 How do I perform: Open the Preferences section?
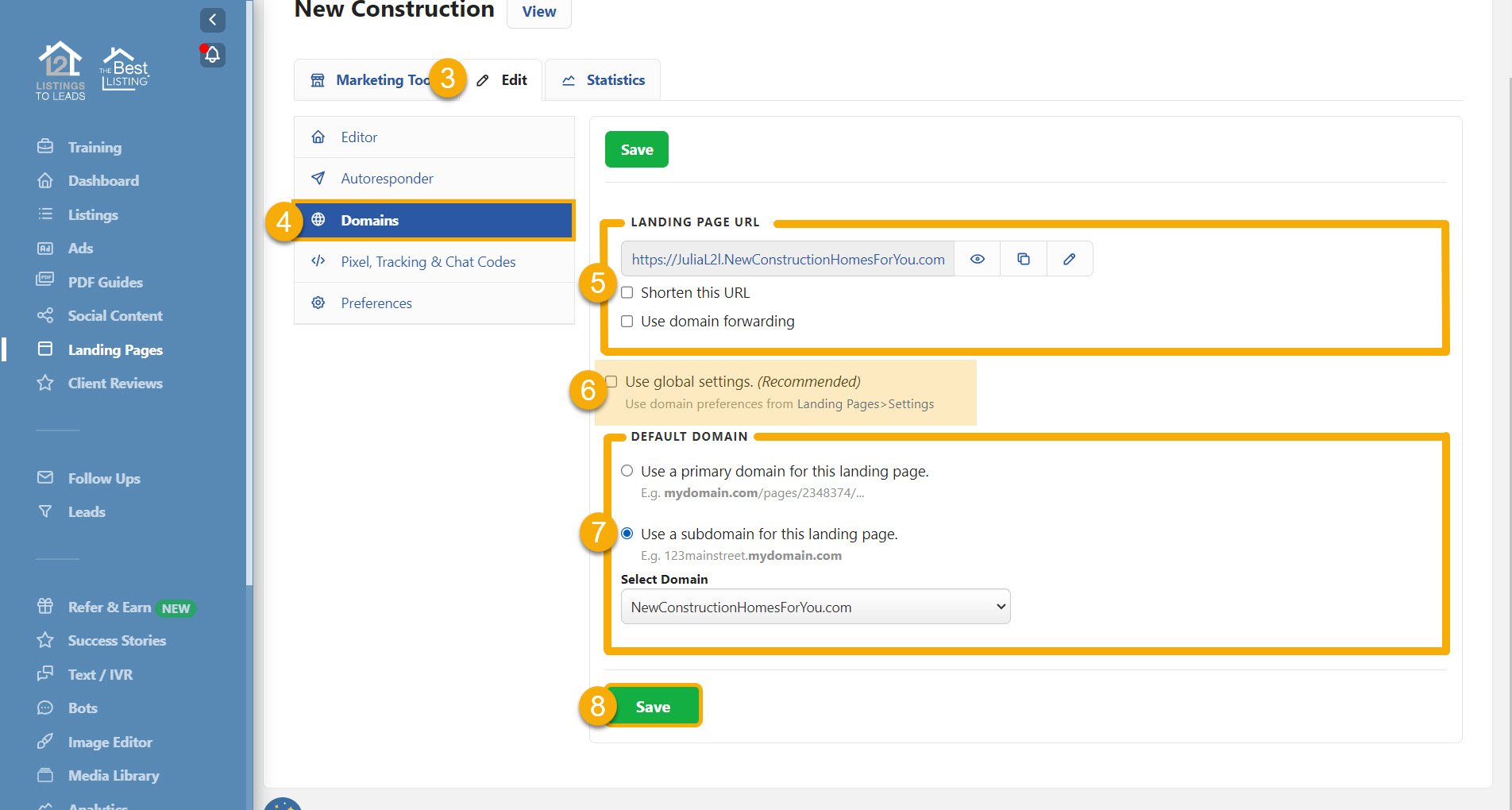point(376,303)
